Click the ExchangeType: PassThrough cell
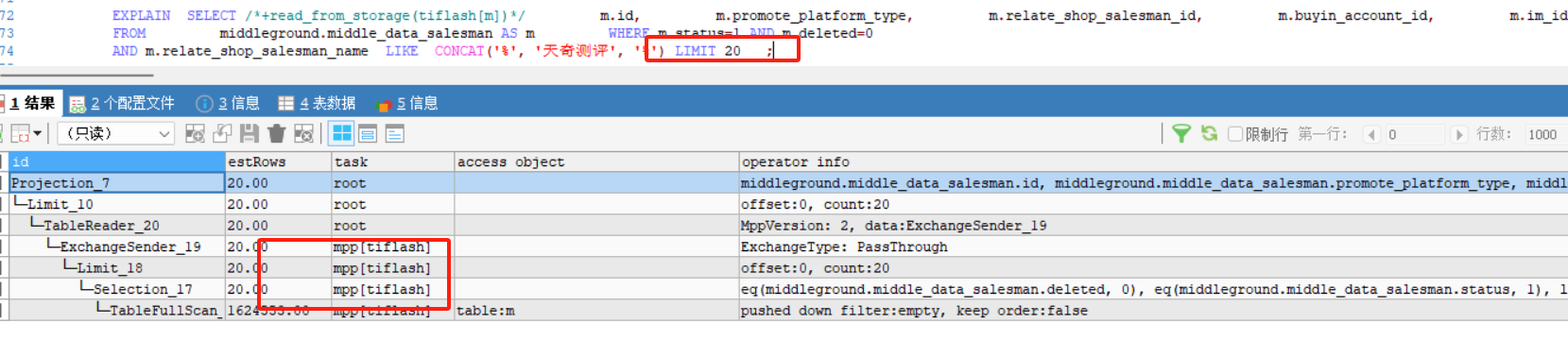 [x=1153, y=246]
